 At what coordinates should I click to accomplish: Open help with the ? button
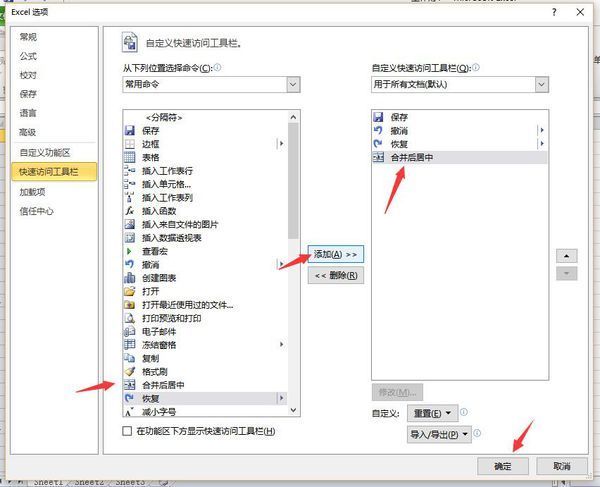tap(554, 12)
